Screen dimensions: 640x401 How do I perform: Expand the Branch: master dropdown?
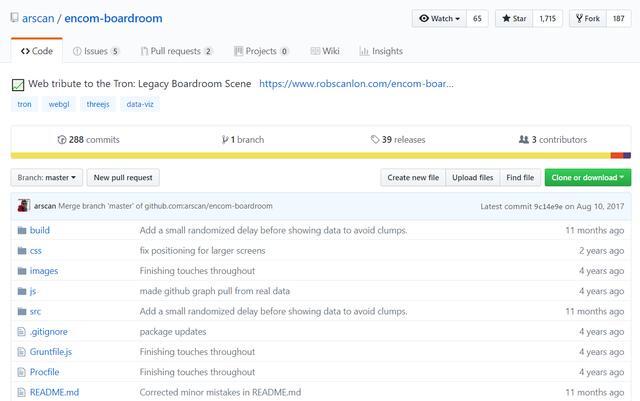coord(47,178)
